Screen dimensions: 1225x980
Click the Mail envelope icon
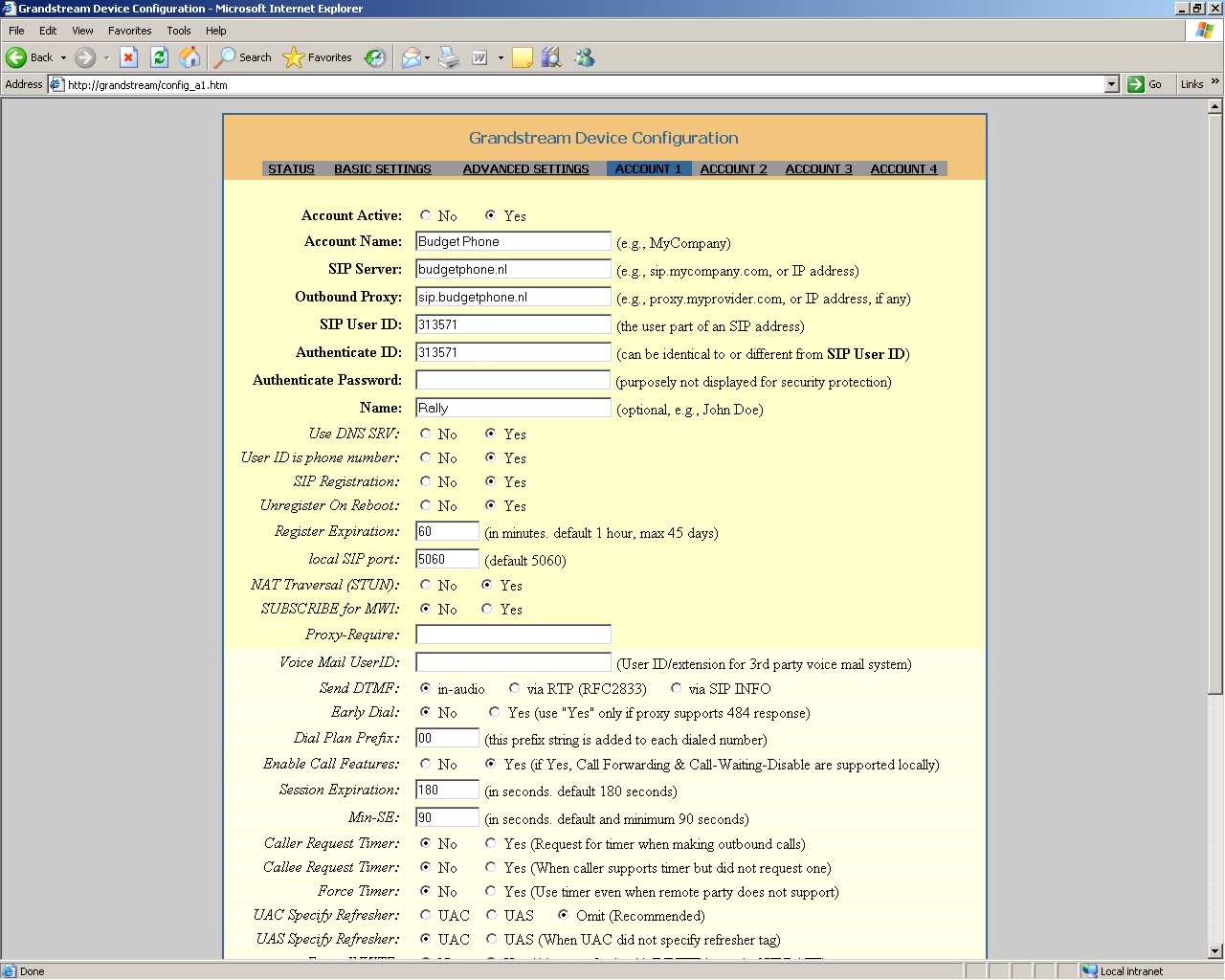click(411, 57)
